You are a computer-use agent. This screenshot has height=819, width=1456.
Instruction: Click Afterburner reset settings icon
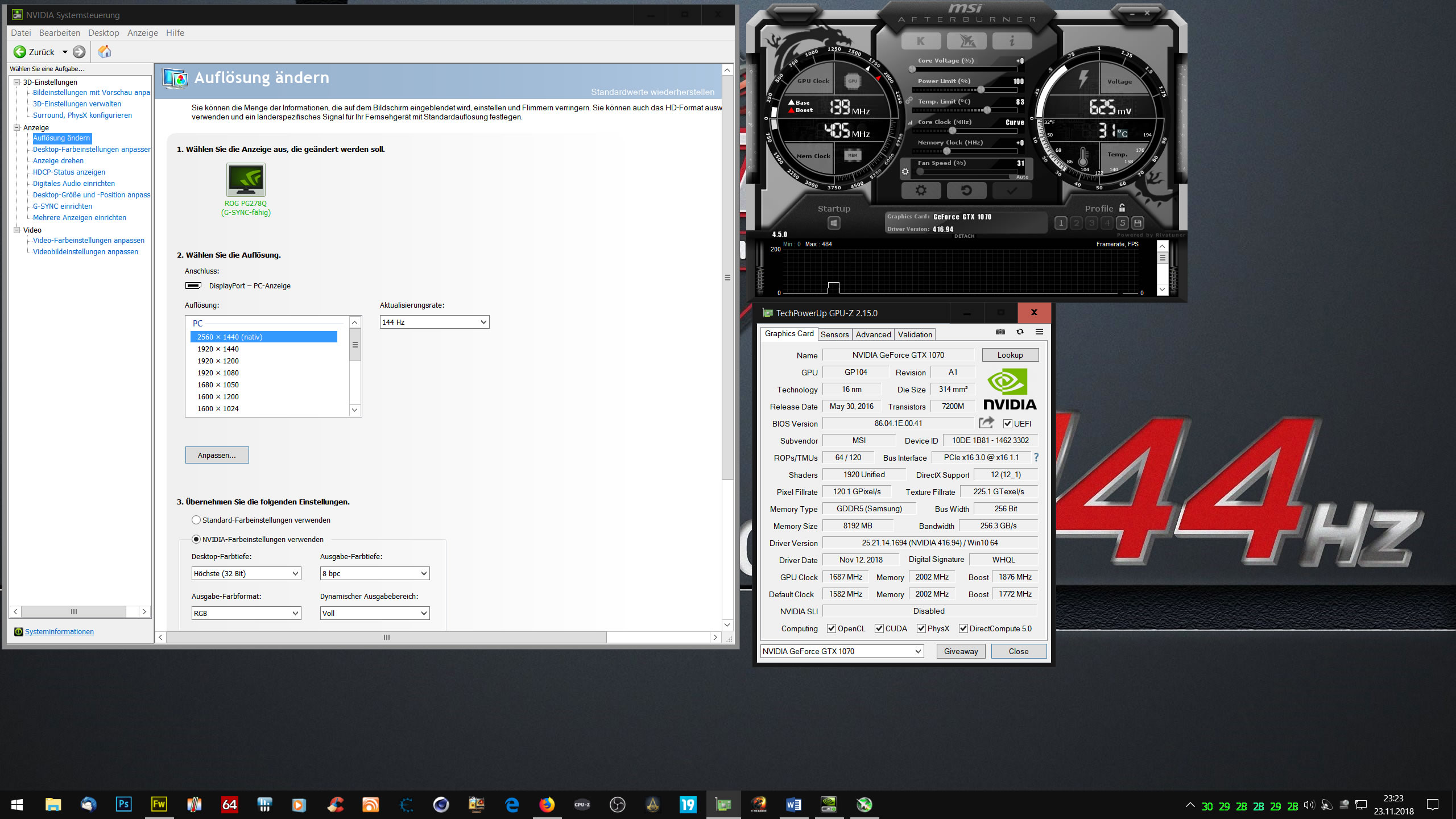[x=966, y=191]
